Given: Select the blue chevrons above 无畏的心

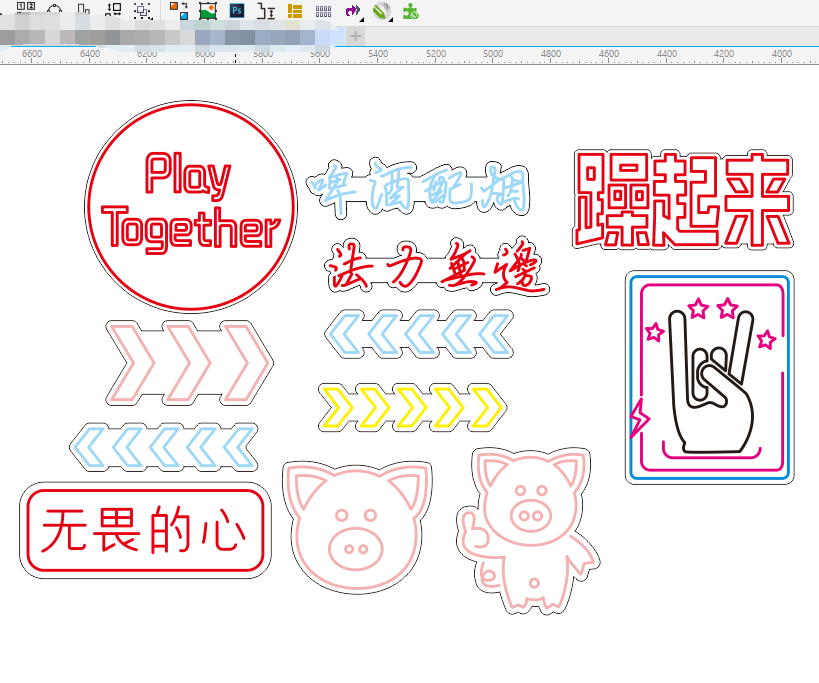Looking at the screenshot, I should click(164, 447).
